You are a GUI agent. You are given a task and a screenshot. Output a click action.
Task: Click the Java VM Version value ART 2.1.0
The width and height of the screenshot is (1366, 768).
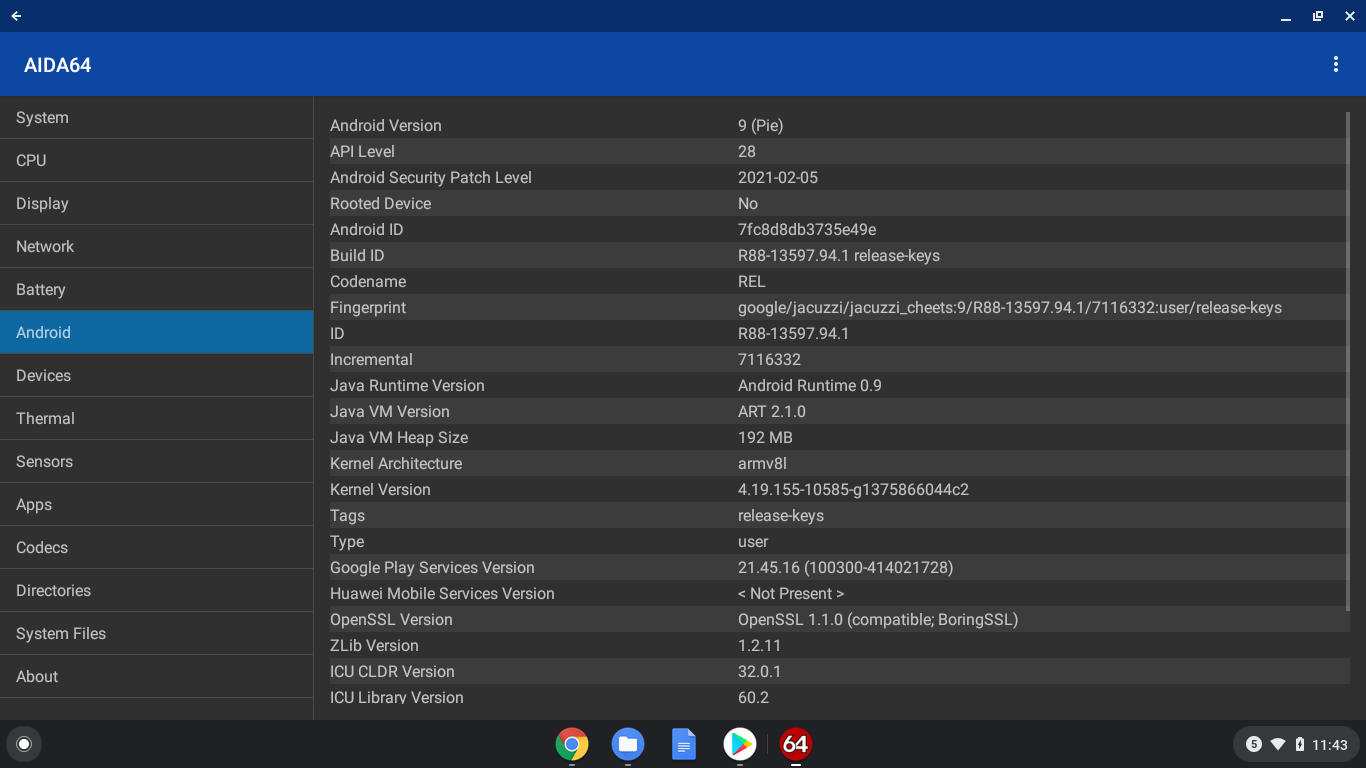tap(772, 411)
